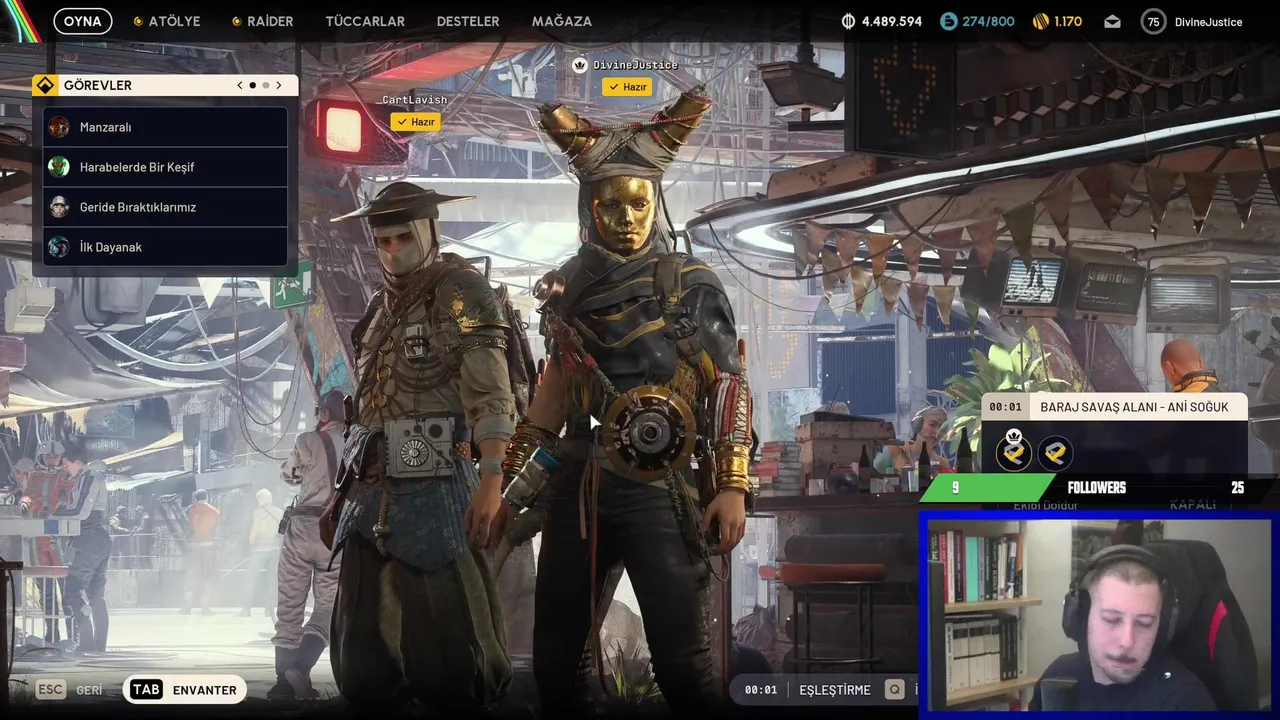Click the Harabelerde Bir Keşif portrait icon
Viewport: 1280px width, 720px height.
point(59,167)
